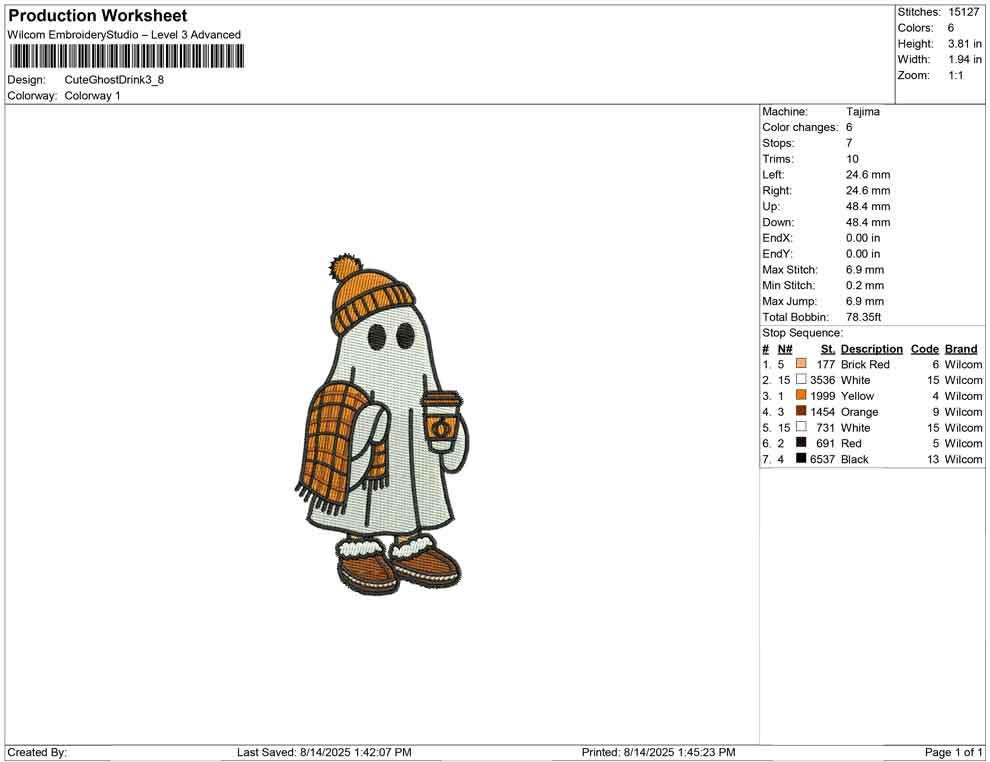The width and height of the screenshot is (990, 762).
Task: Select the Brick Red thread swatch
Action: (x=800, y=364)
